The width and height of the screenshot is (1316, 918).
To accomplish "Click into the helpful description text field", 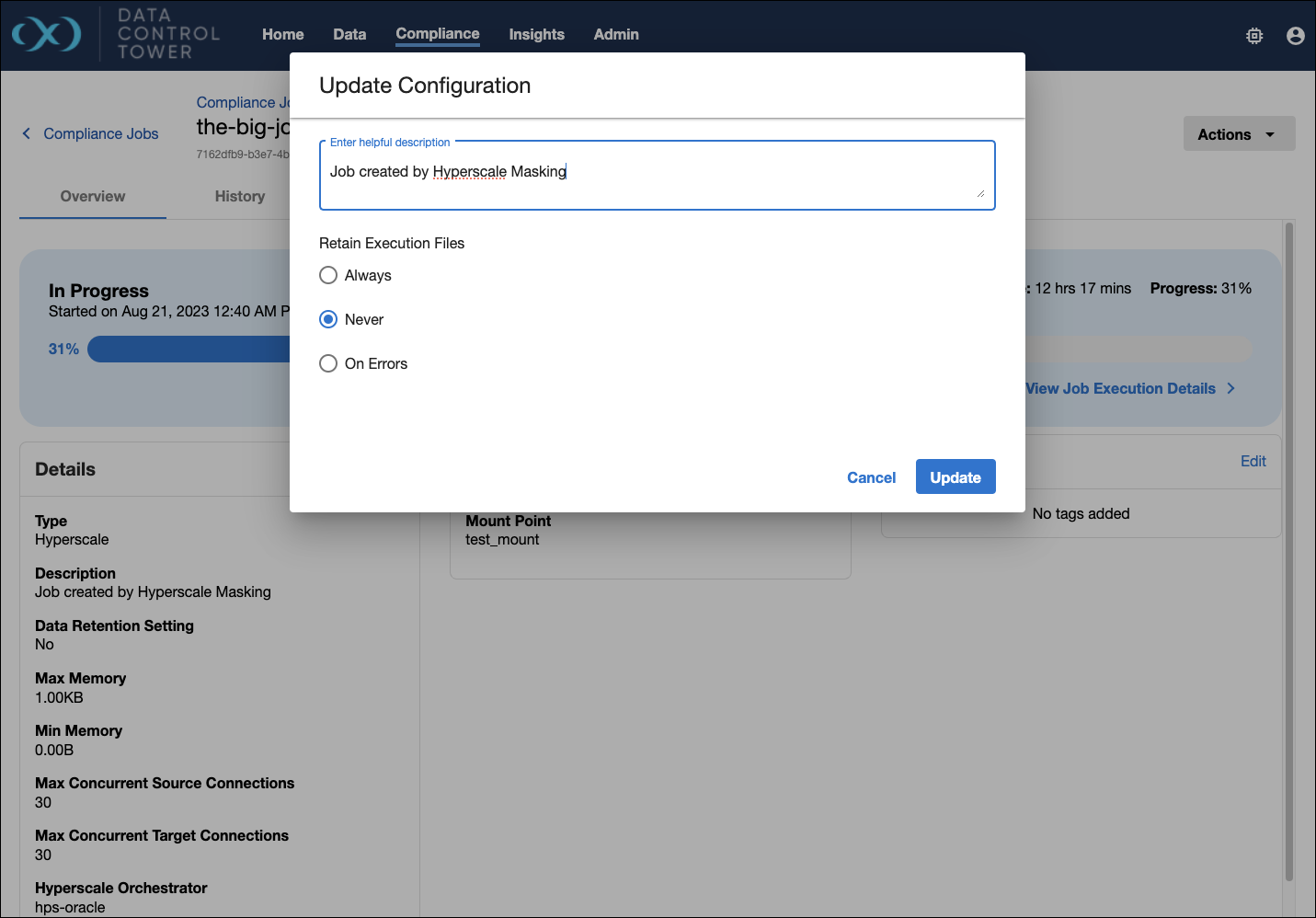I will (657, 175).
